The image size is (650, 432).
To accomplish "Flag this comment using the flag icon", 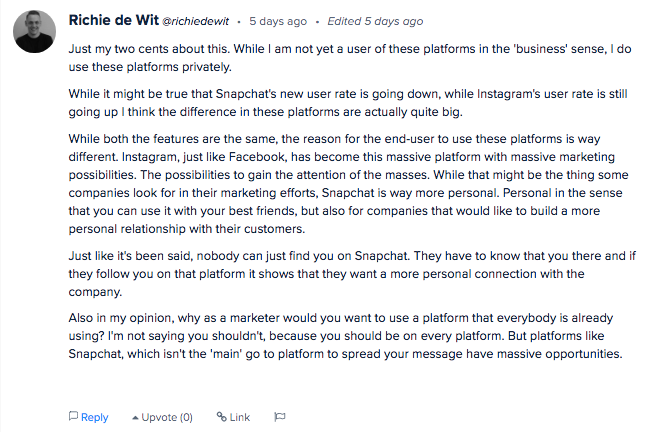I will [x=280, y=417].
